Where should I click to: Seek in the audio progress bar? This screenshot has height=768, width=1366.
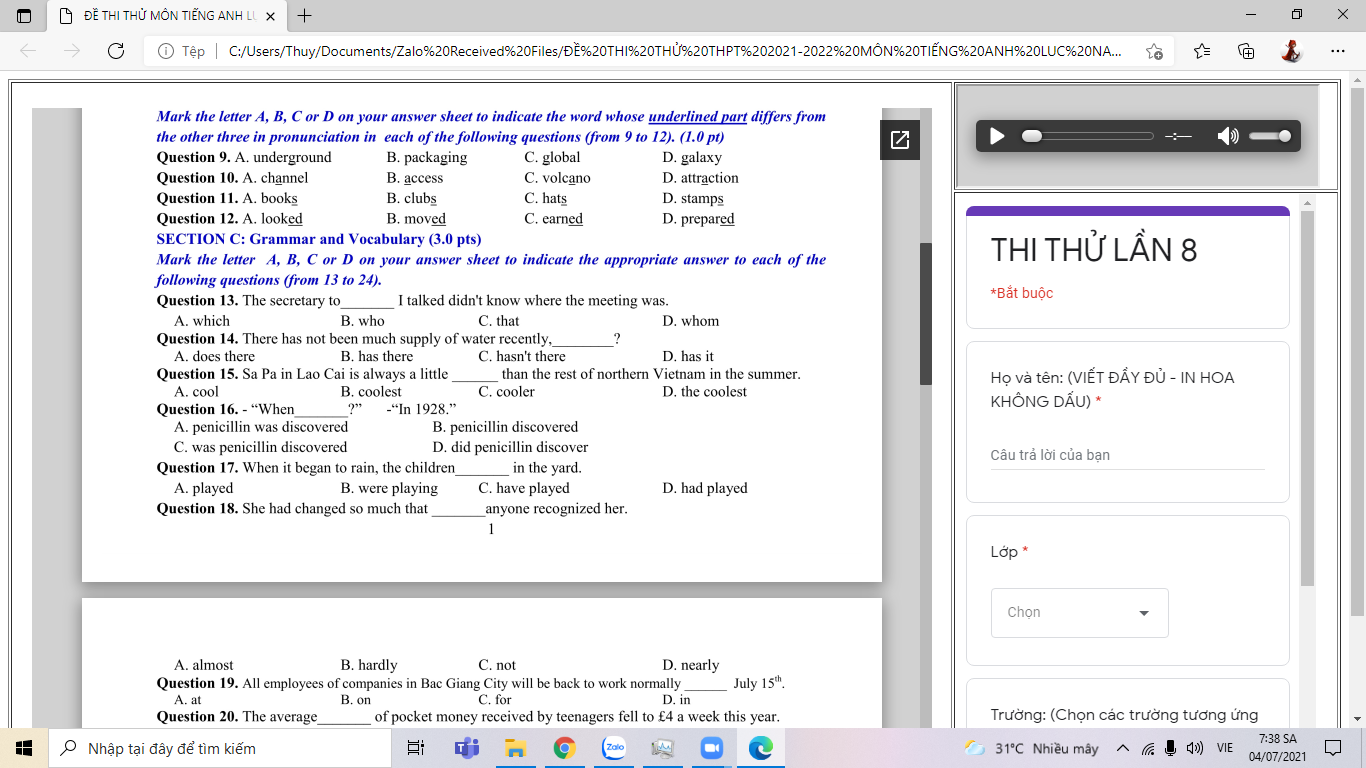point(1088,136)
